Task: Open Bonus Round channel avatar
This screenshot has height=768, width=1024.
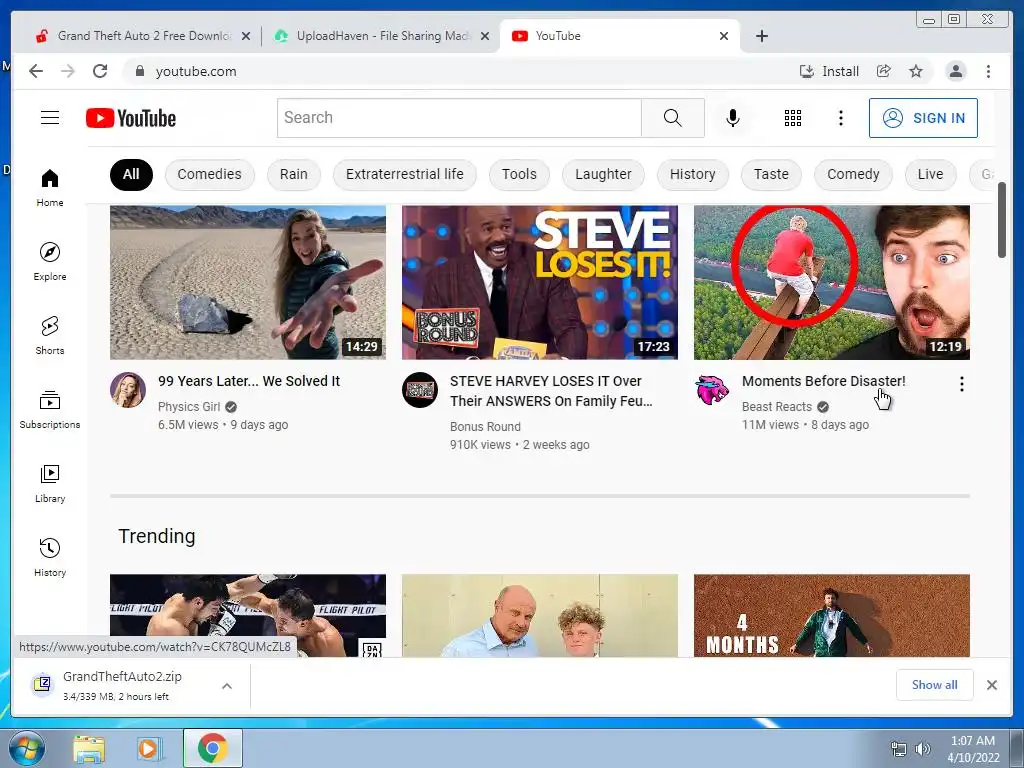Action: tap(419, 390)
